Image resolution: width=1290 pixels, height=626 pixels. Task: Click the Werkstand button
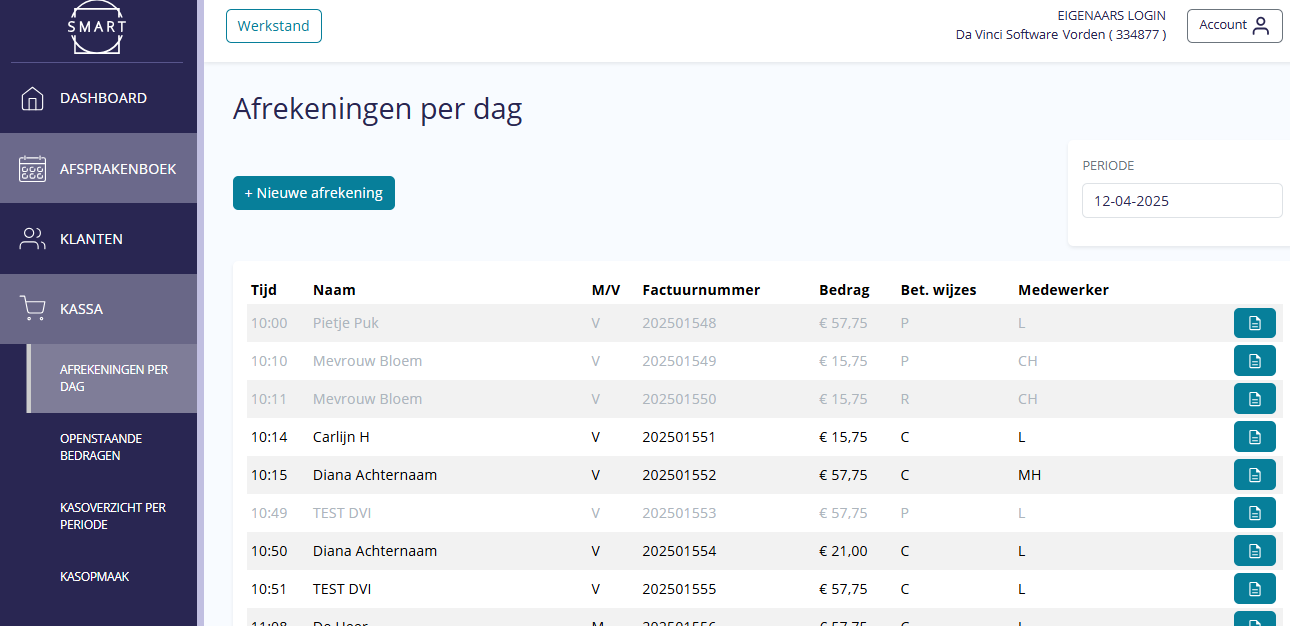[274, 26]
